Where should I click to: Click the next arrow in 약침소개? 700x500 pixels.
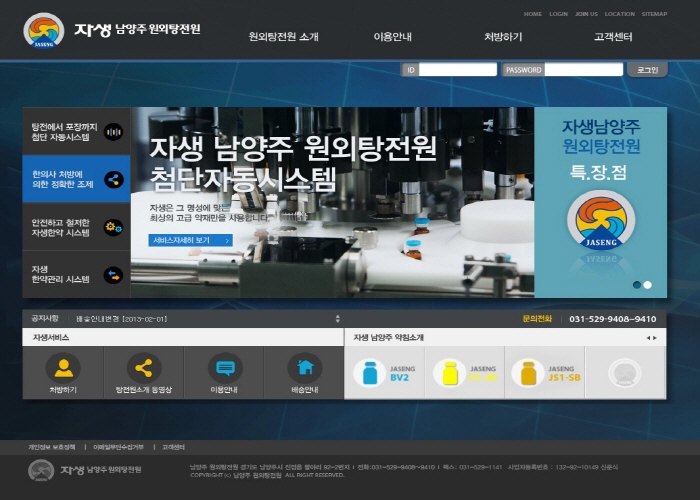click(655, 338)
